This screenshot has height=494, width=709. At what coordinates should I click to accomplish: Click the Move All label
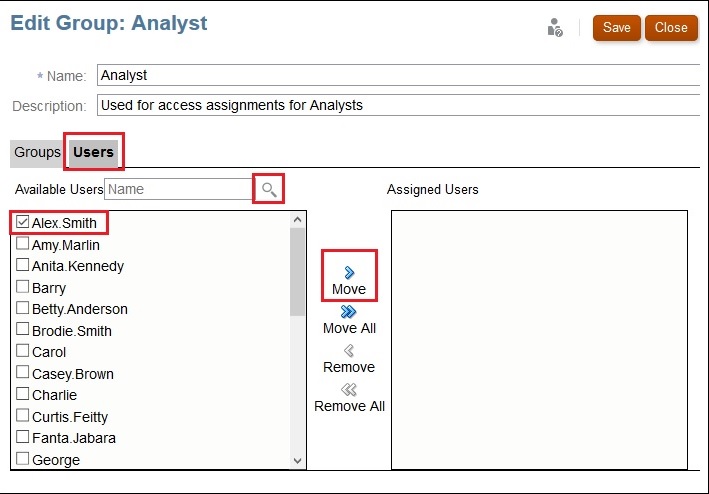(350, 328)
